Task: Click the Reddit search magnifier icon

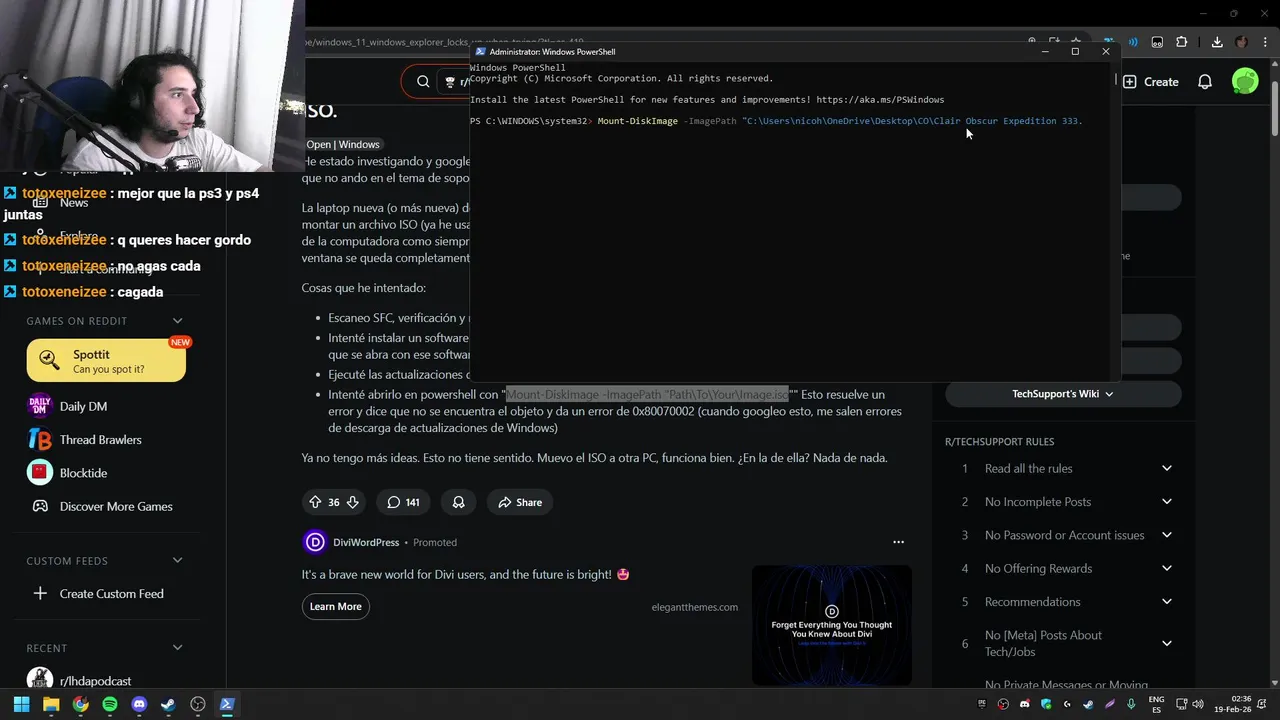Action: click(x=423, y=82)
